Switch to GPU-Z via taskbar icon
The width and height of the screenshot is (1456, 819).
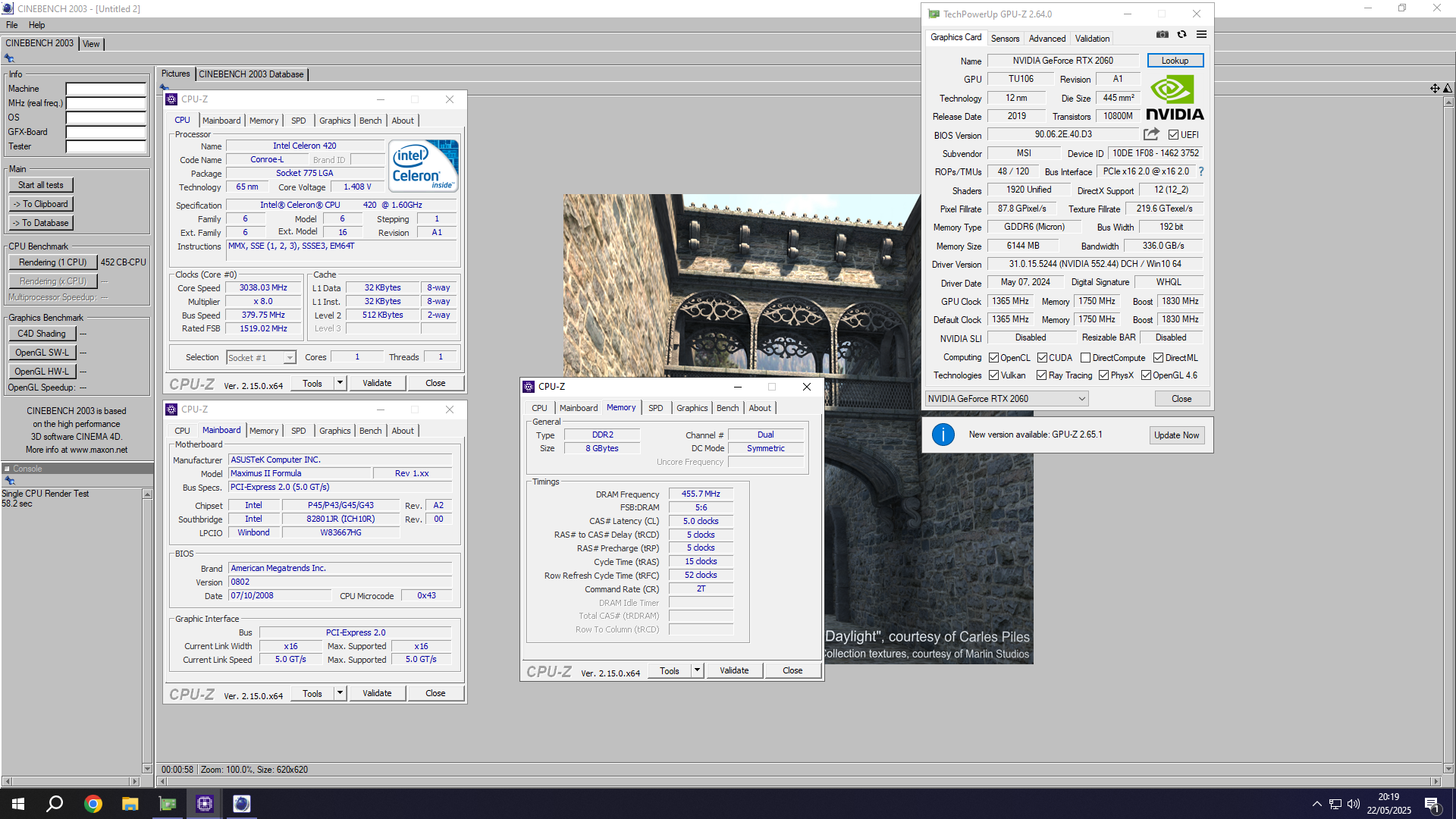pyautogui.click(x=168, y=804)
